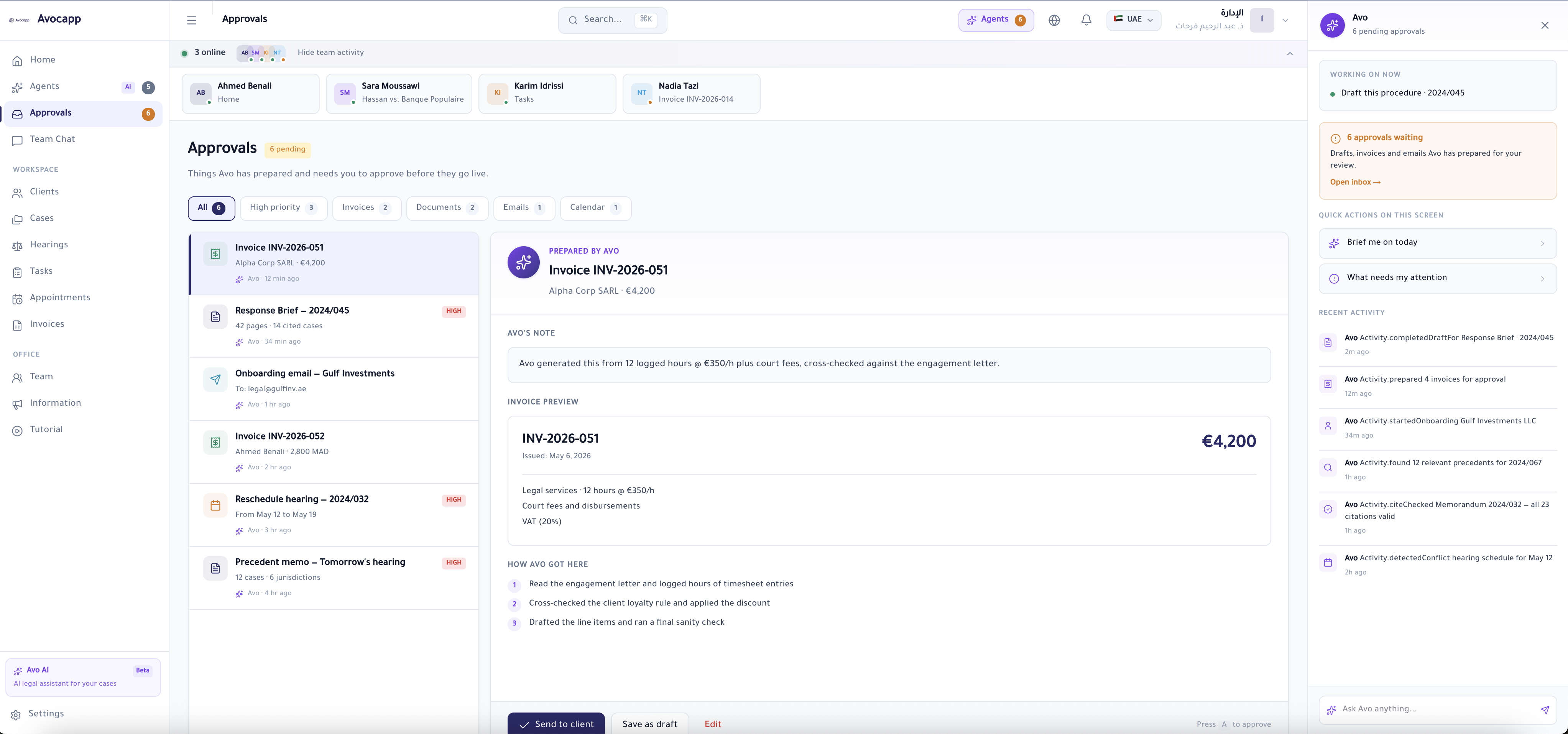Focus the Search field
Screen dimensions: 1568x734
tap(612, 20)
